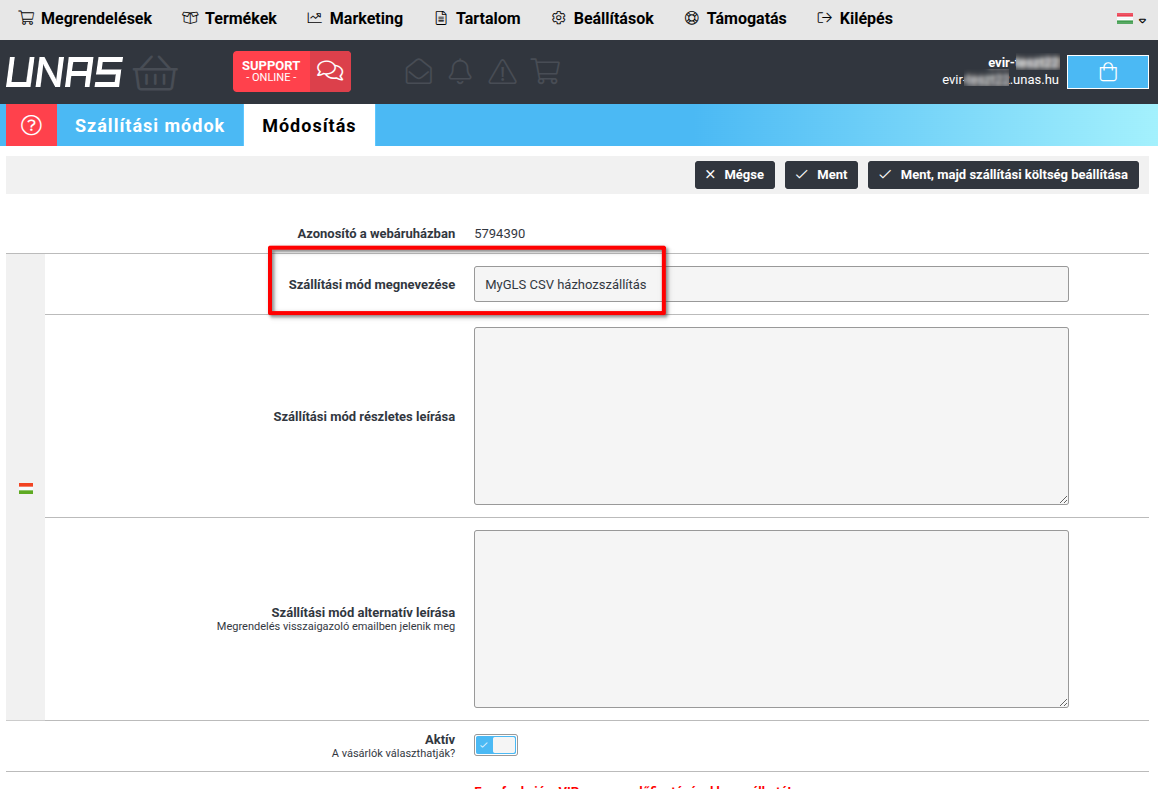
Task: Click the Hungarian flag beside description fields
Action: pos(26,488)
